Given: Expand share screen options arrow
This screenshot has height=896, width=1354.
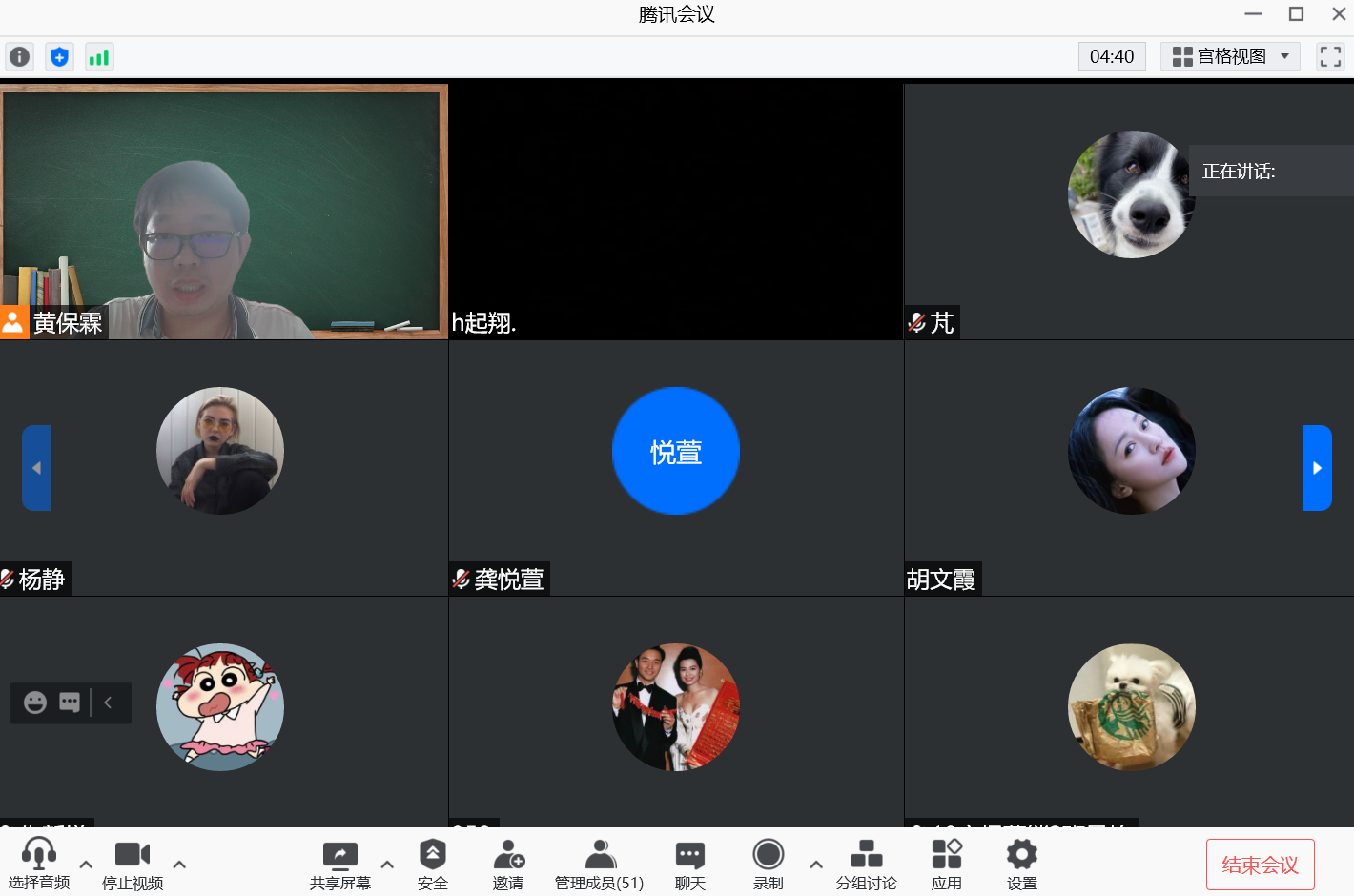Looking at the screenshot, I should (x=387, y=865).
